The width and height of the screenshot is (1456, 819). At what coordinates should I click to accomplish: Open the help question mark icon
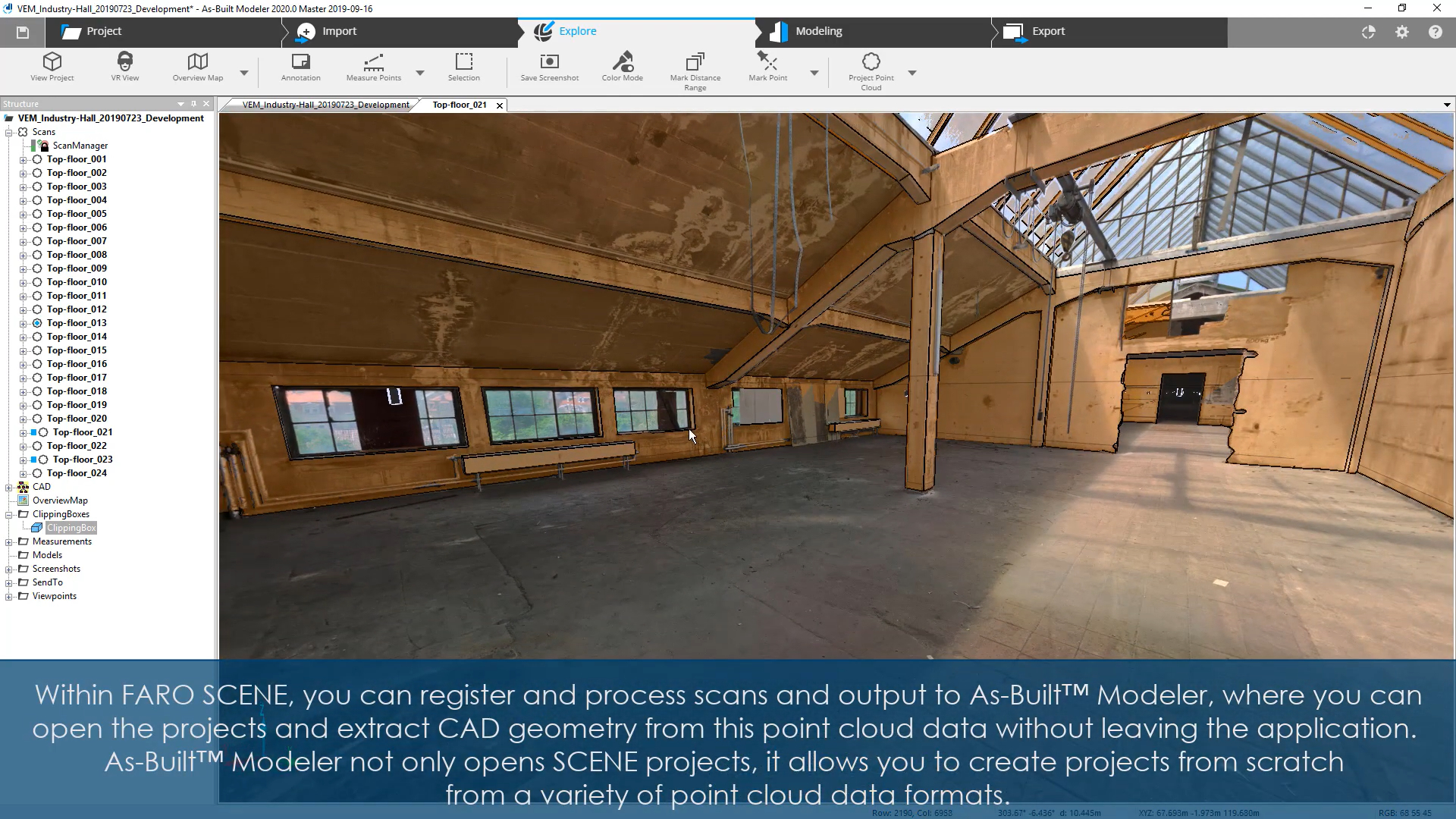pos(1435,32)
